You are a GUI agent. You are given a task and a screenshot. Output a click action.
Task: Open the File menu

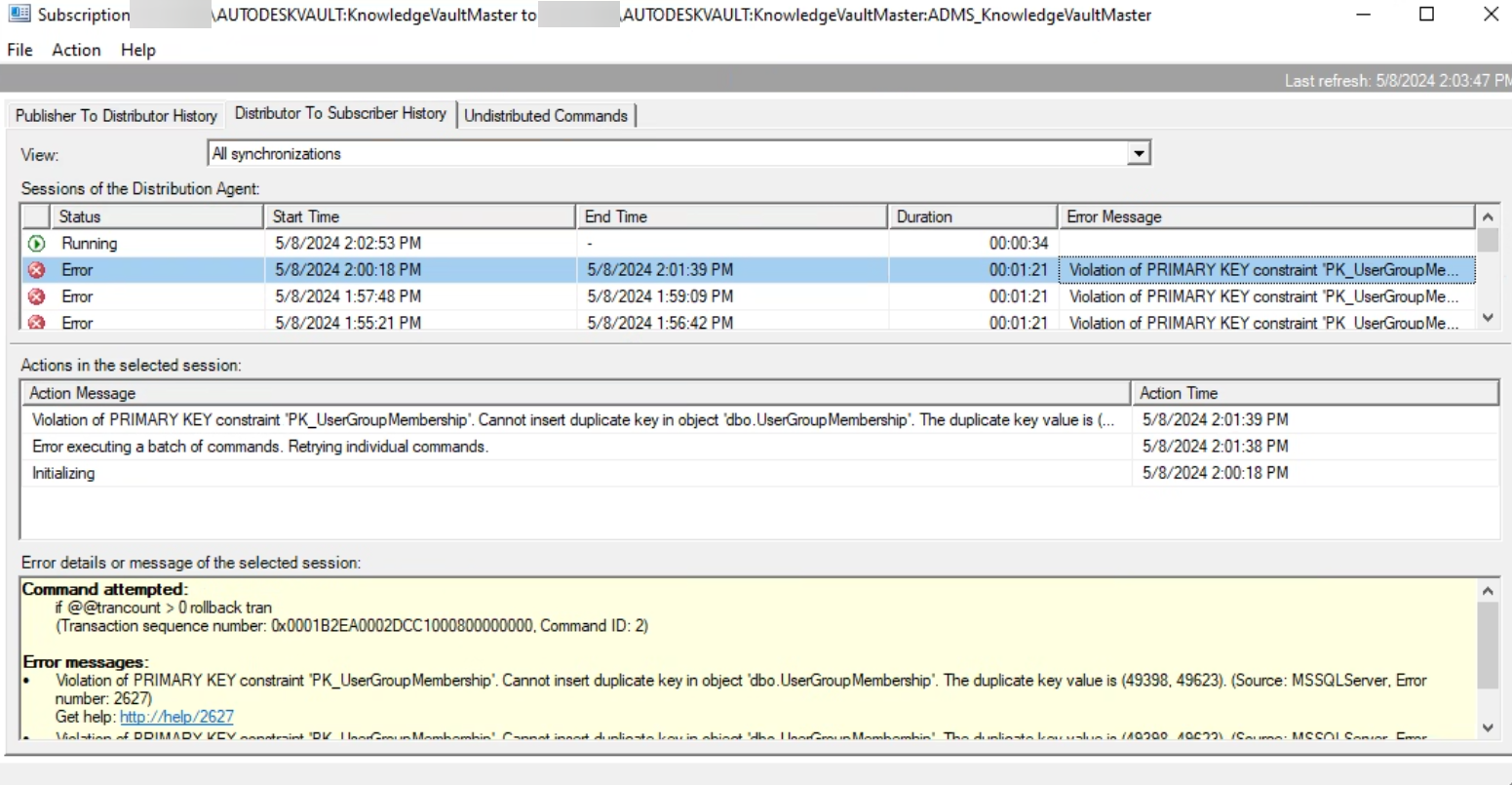pos(19,50)
